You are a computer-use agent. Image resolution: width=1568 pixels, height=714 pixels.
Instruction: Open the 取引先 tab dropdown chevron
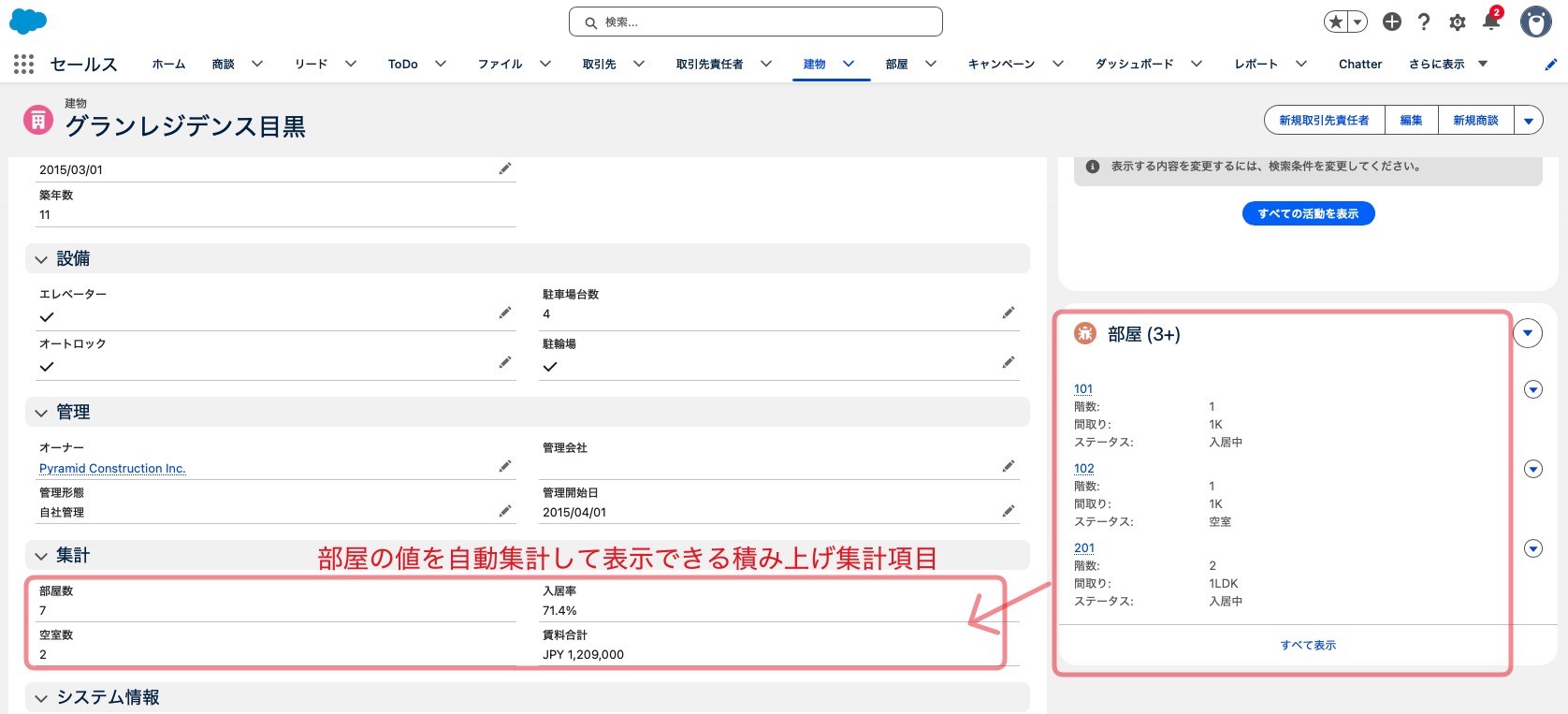click(x=639, y=64)
